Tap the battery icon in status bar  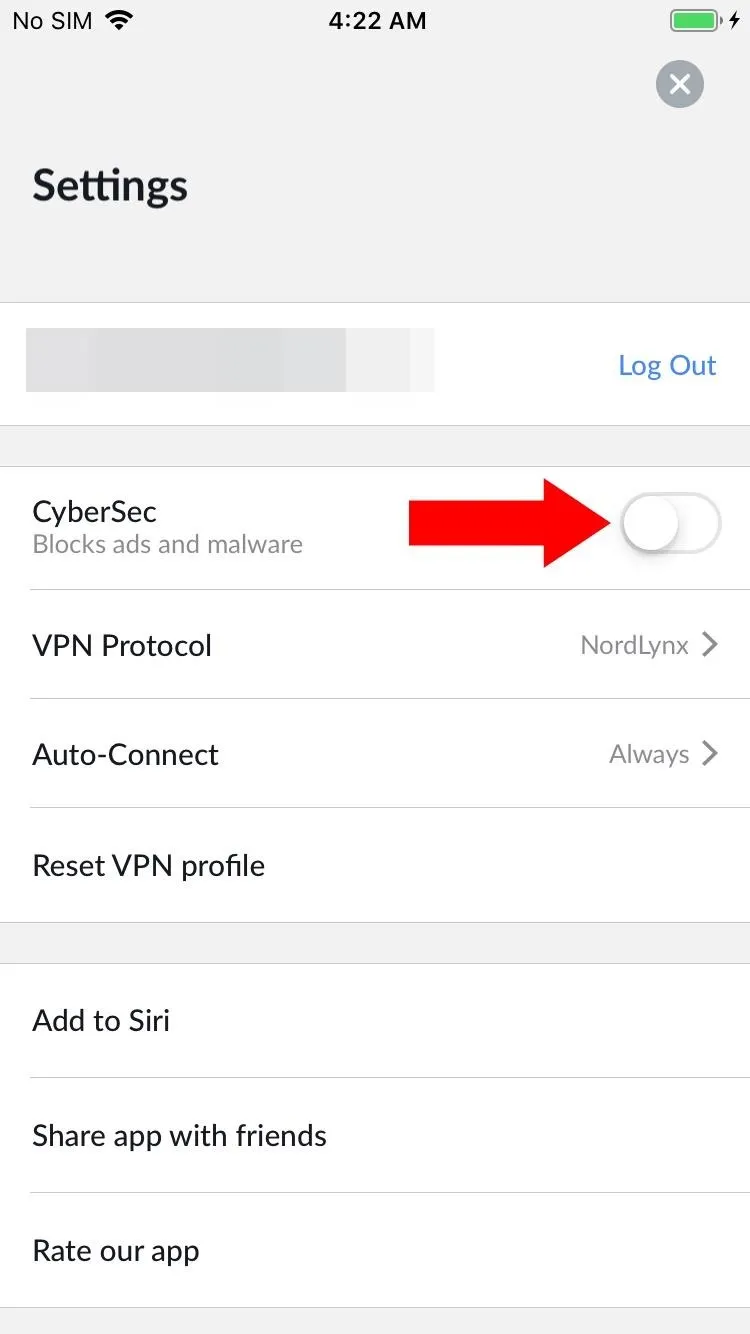tap(695, 21)
